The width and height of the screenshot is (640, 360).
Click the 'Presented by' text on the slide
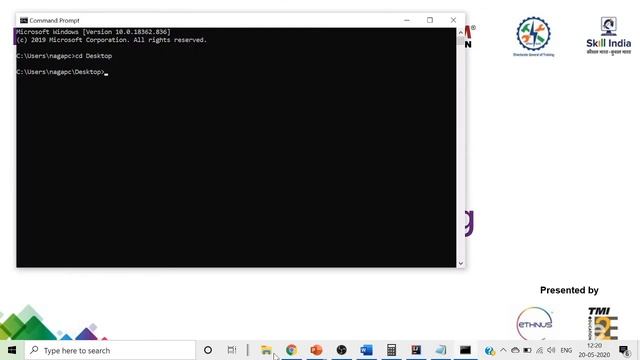tap(569, 290)
